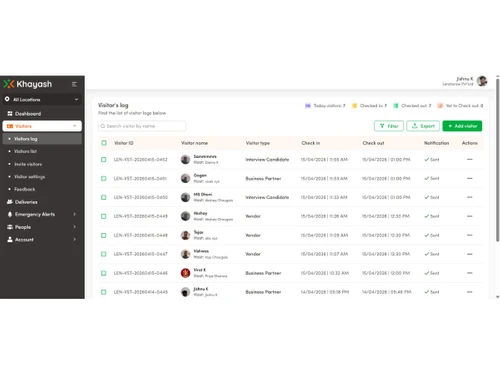Click the search magnifier icon
Viewport: 500px width, 375px height.
click(103, 126)
